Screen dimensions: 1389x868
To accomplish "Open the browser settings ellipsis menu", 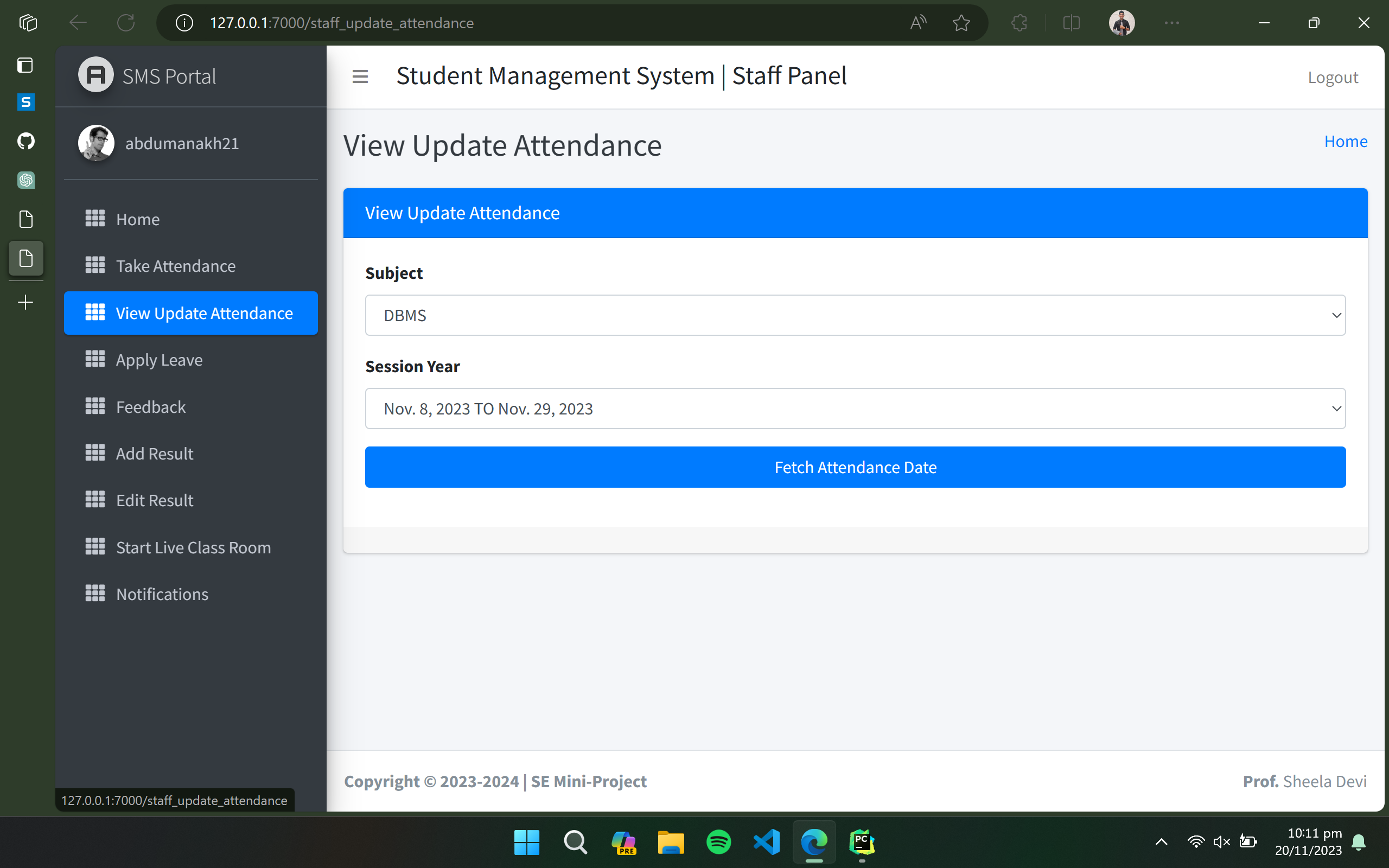I will click(x=1171, y=22).
